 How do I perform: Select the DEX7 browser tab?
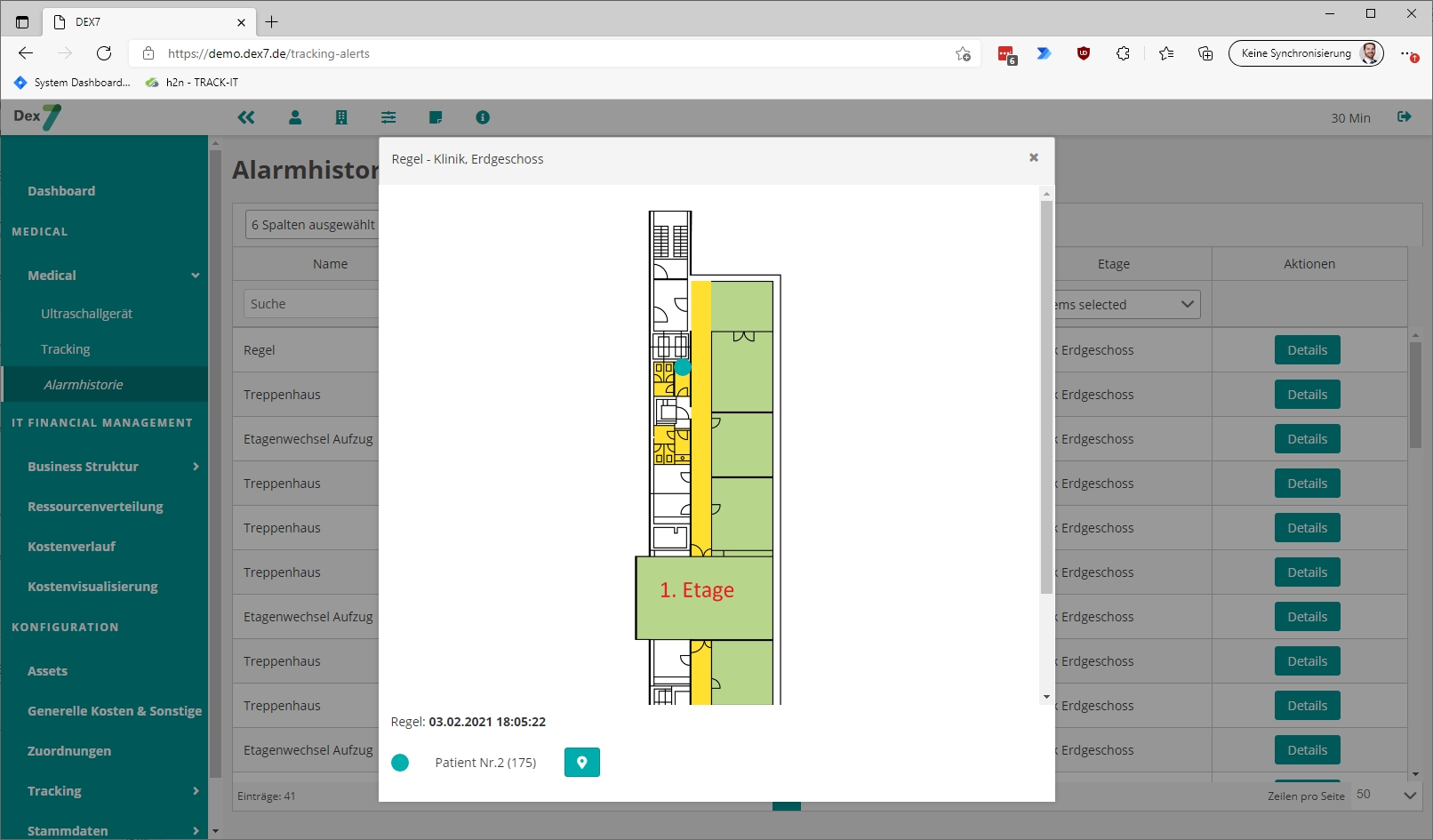[x=148, y=22]
